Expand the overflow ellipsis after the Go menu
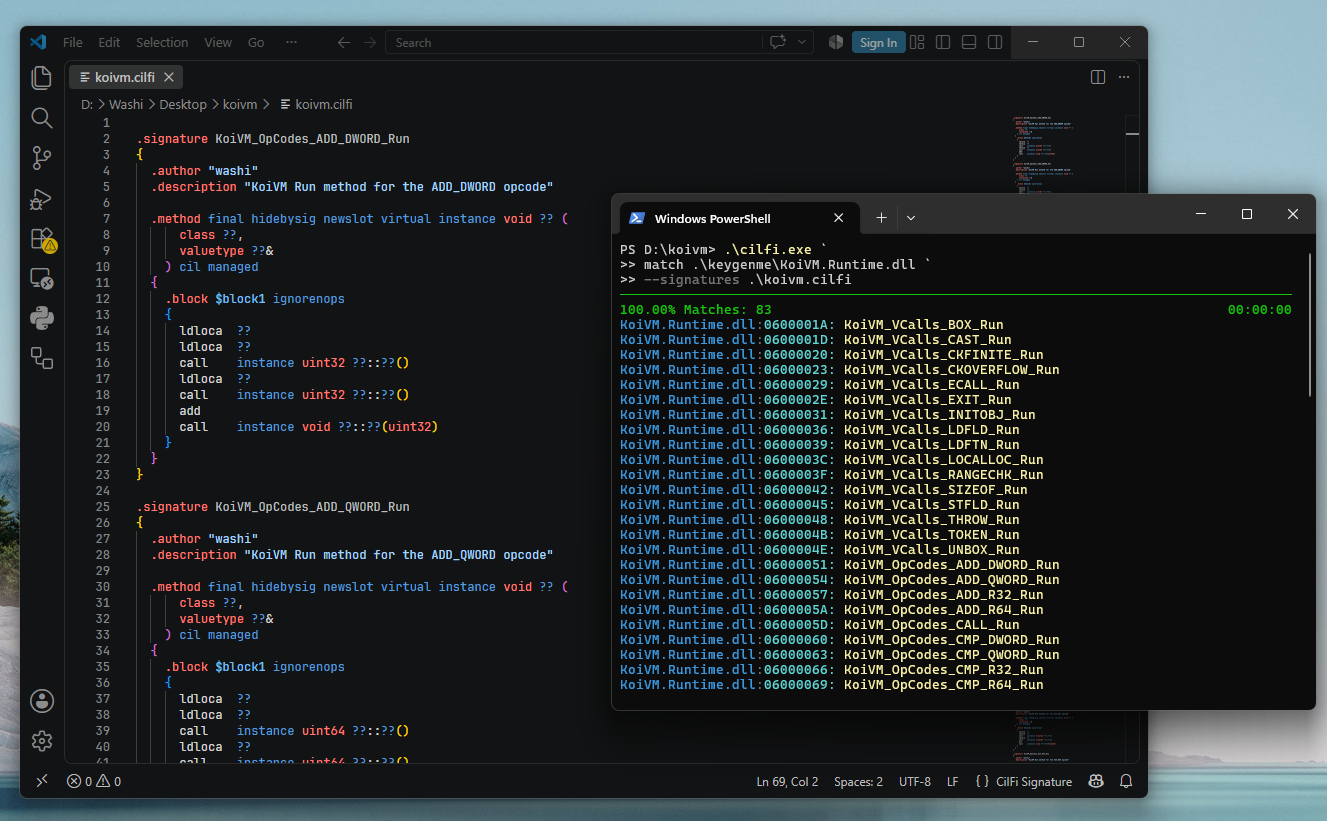Image resolution: width=1327 pixels, height=821 pixels. click(x=291, y=42)
